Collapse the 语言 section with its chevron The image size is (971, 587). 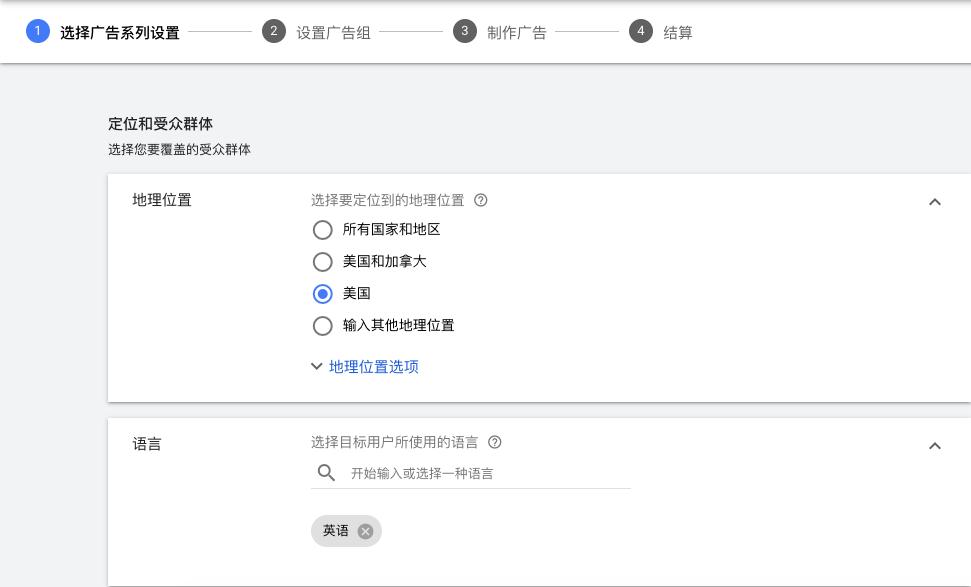935,445
